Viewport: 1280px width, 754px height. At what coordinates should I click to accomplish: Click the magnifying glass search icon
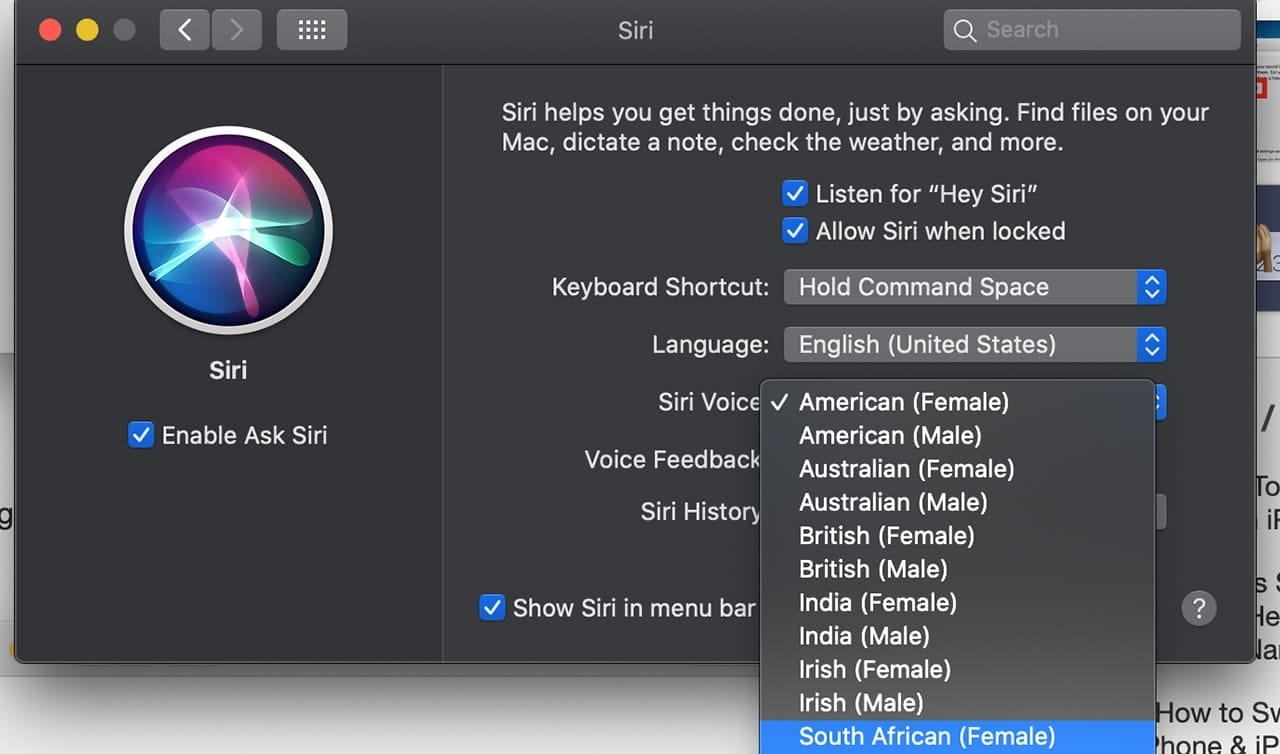(965, 30)
